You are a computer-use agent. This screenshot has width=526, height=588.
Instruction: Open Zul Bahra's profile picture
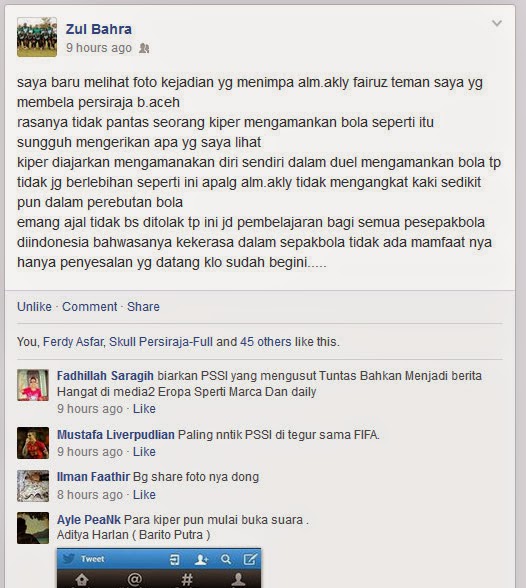37,37
